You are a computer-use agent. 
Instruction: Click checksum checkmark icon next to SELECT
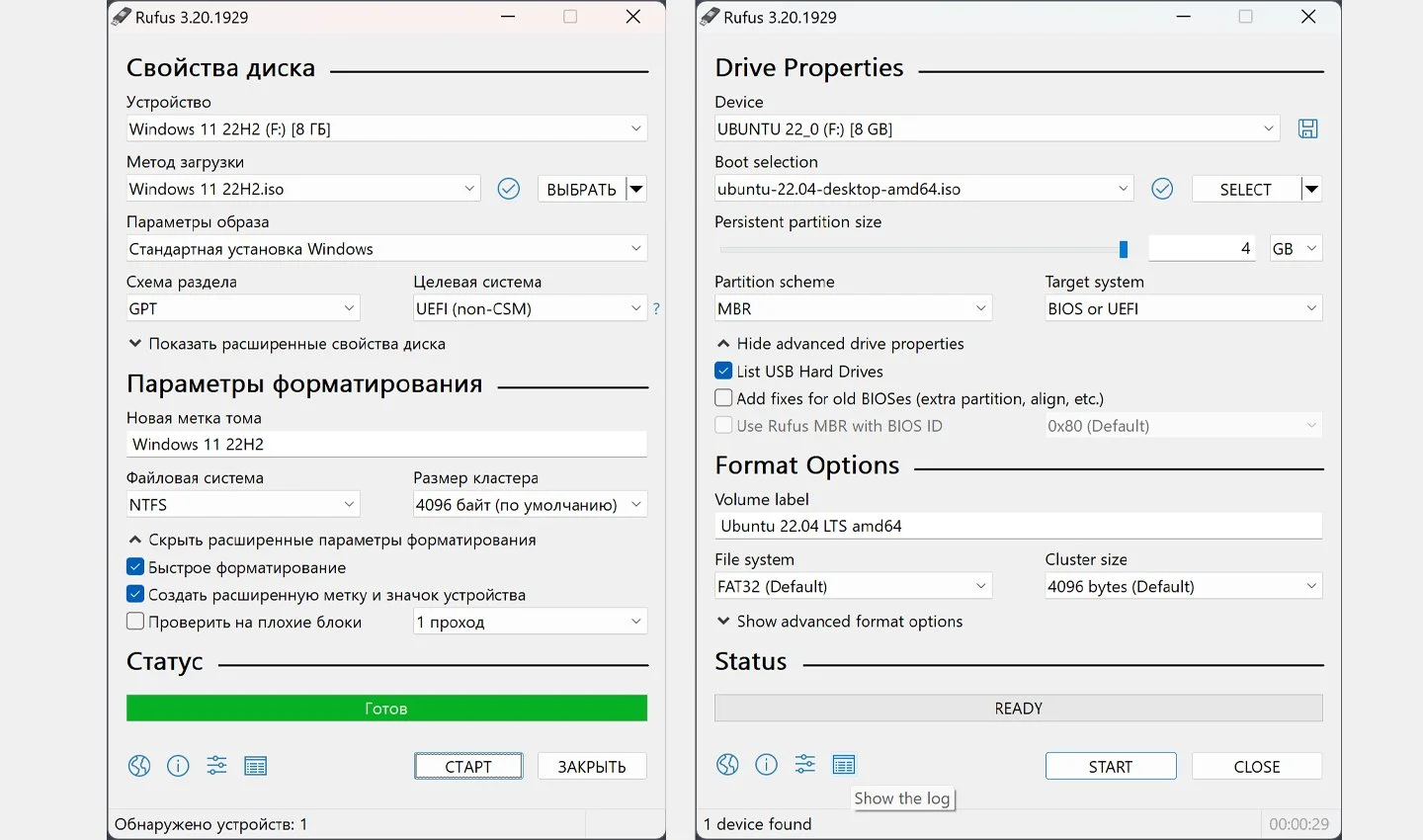coord(1162,189)
